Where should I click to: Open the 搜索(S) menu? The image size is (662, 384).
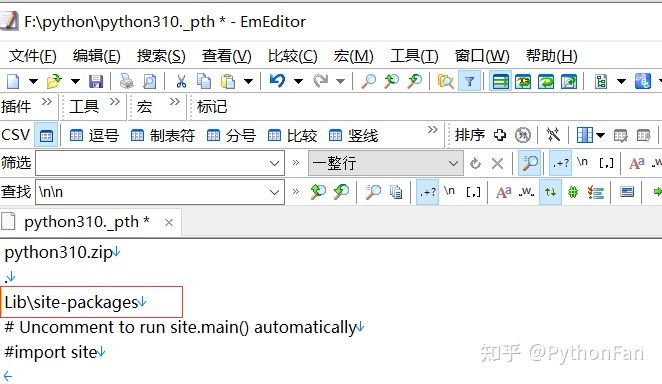[x=161, y=56]
